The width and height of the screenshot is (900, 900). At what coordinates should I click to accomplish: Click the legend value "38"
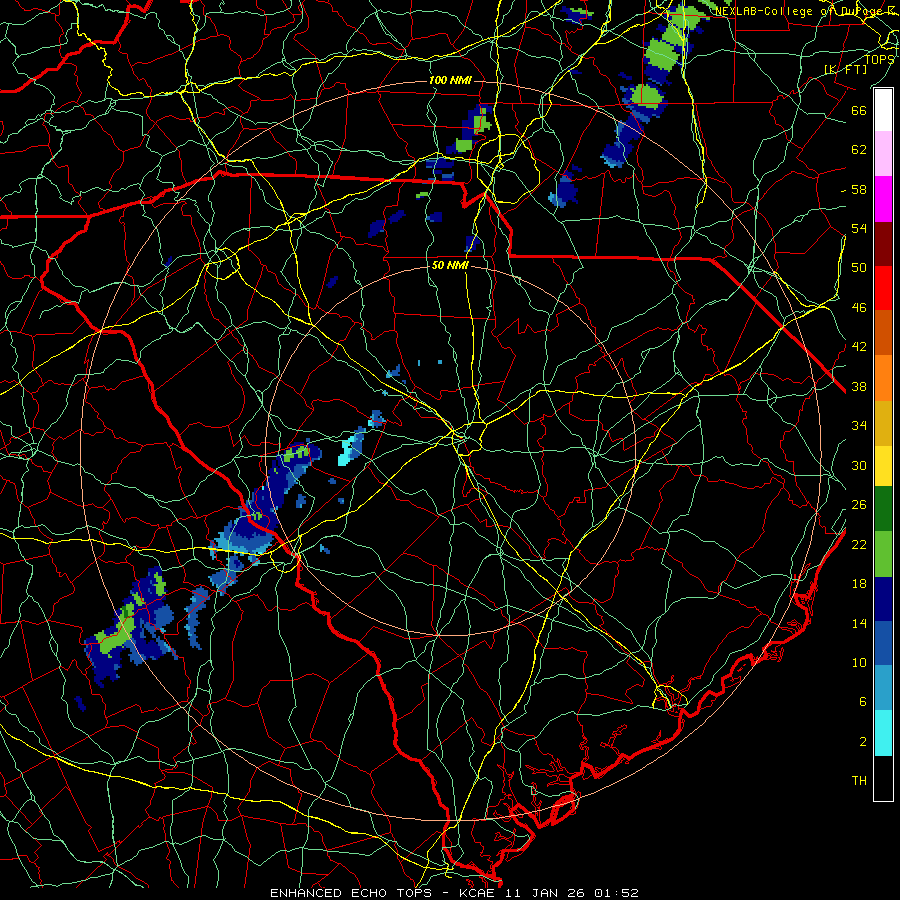pos(859,386)
